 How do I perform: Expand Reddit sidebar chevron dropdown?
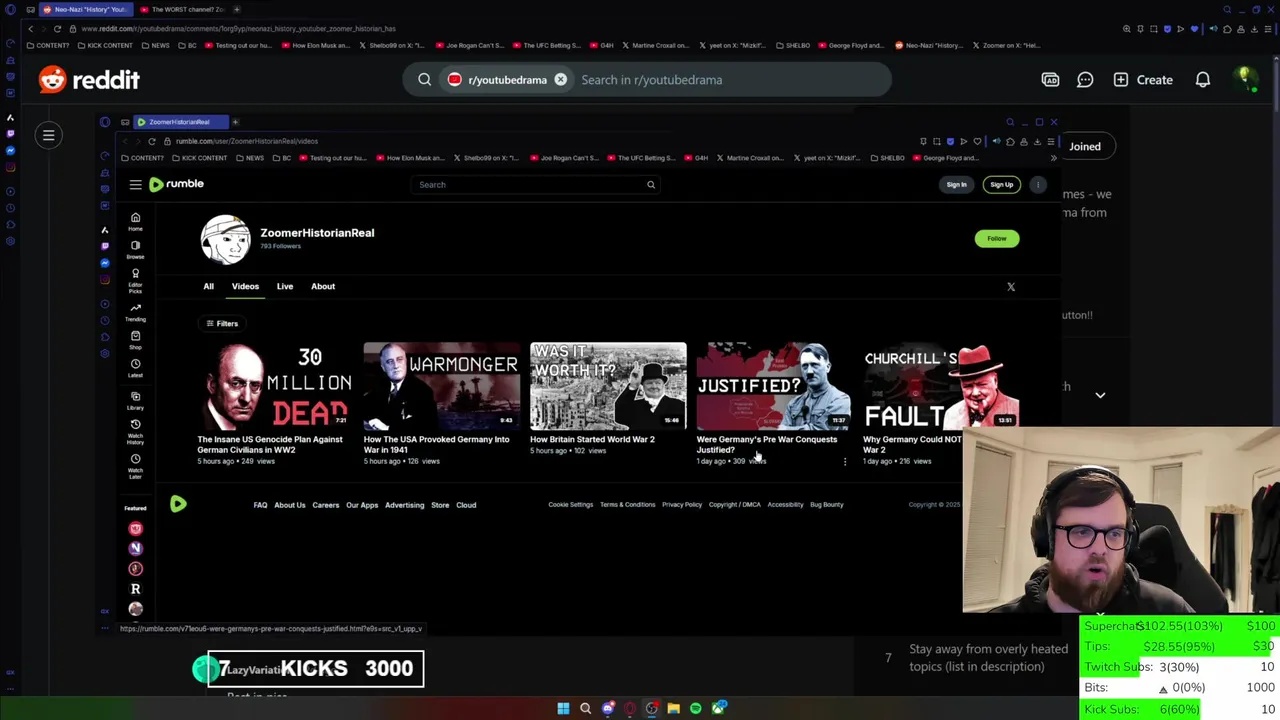coord(1100,395)
